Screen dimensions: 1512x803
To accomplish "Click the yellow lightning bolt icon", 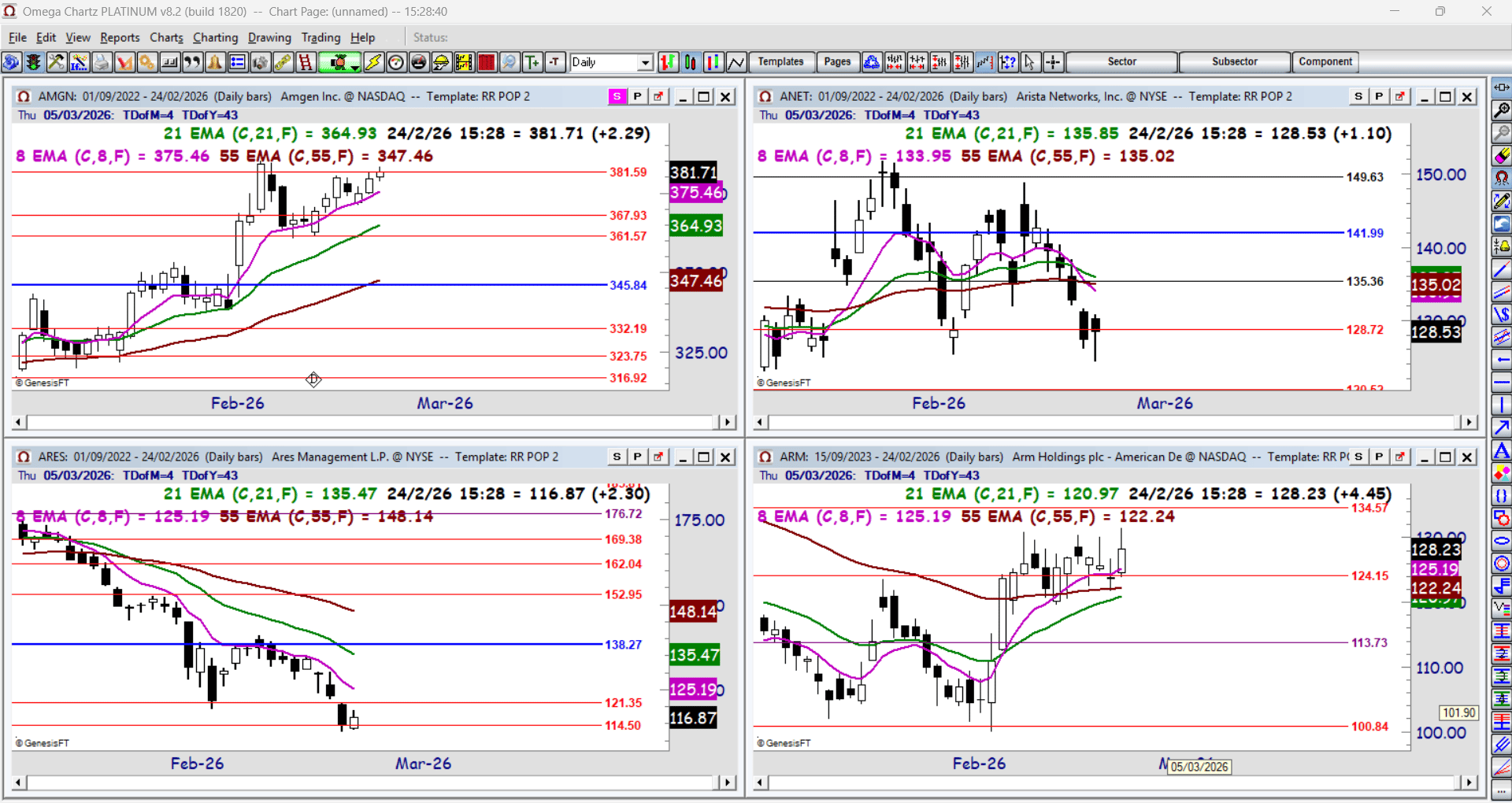I will point(374,62).
